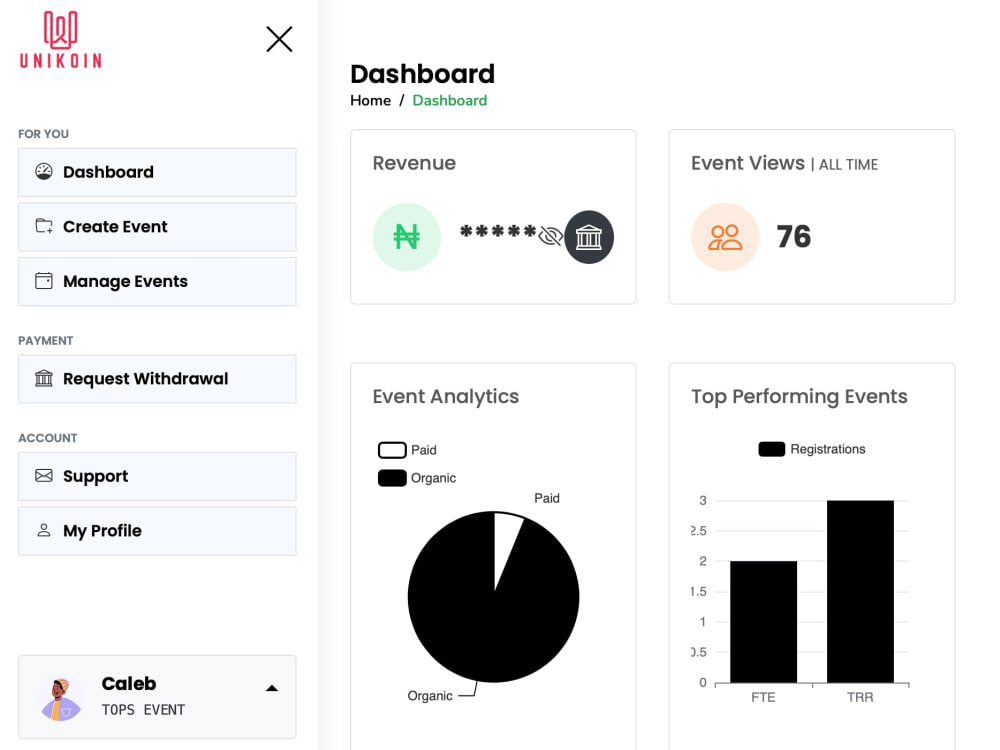
Task: Click the Create Event folder-plus icon
Action: 44,226
